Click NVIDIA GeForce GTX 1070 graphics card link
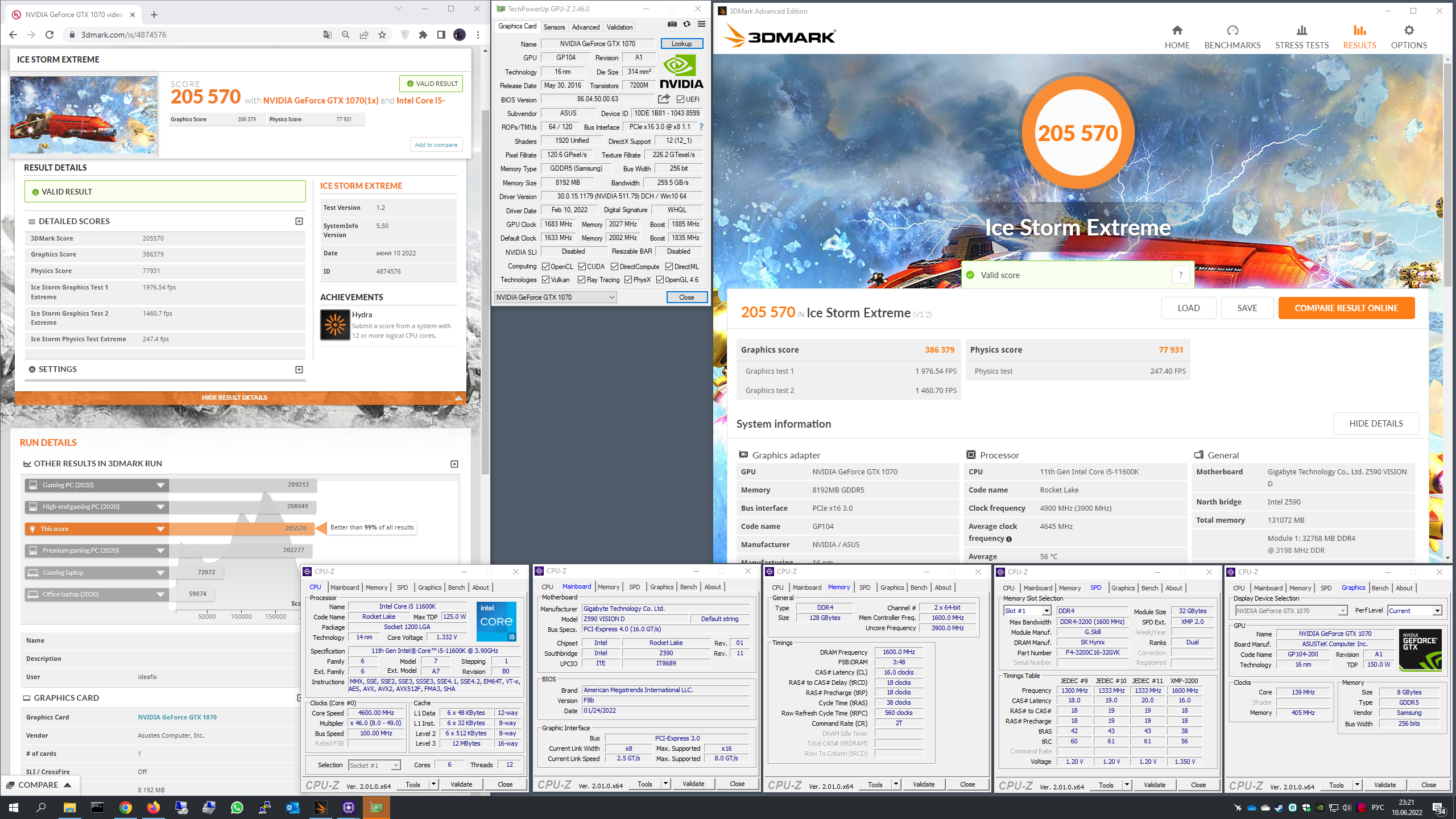The height and width of the screenshot is (819, 1456). click(177, 717)
